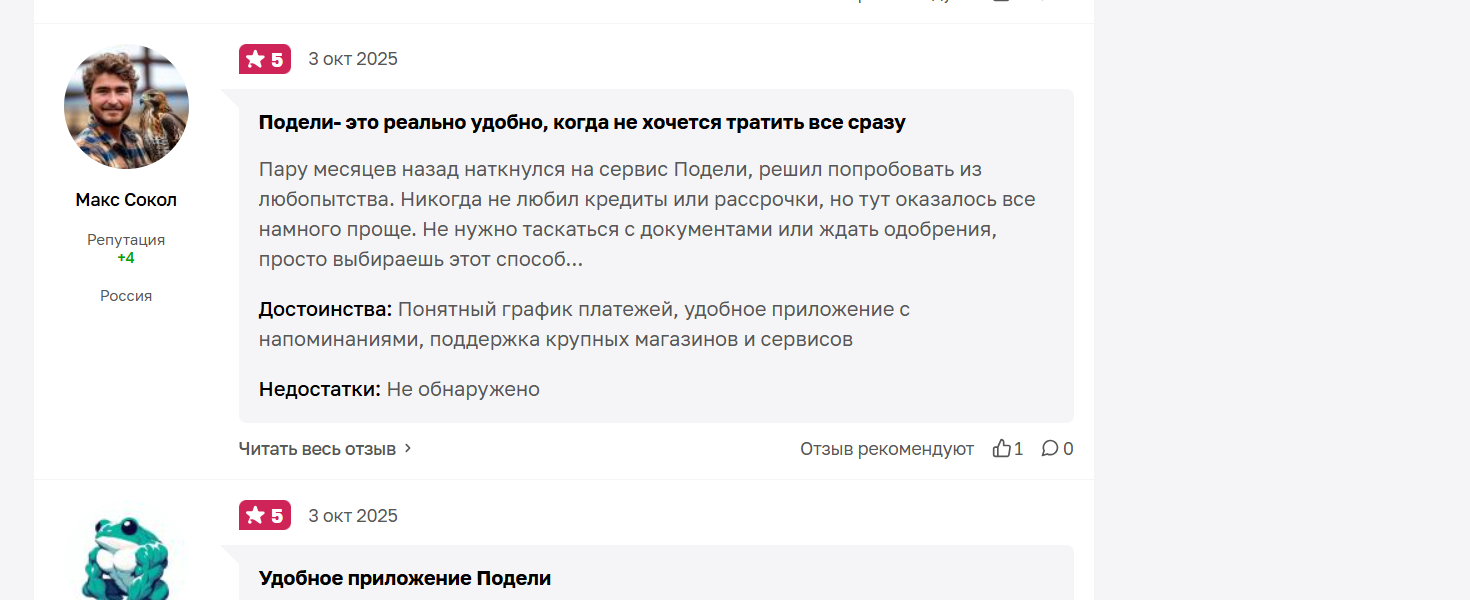Image resolution: width=1470 pixels, height=600 pixels.
Task: Open Макс Сокол's profile avatar
Action: click(126, 106)
